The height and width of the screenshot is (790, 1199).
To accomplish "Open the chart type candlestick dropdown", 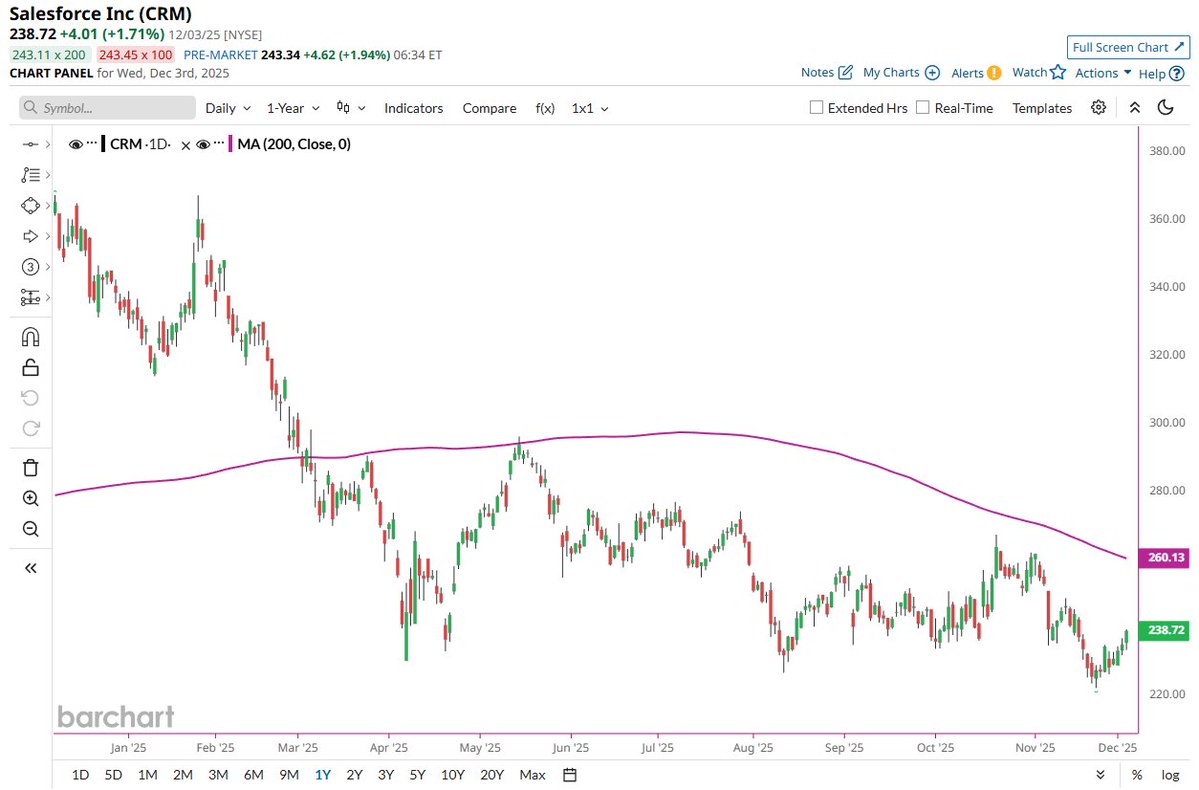I will (351, 108).
